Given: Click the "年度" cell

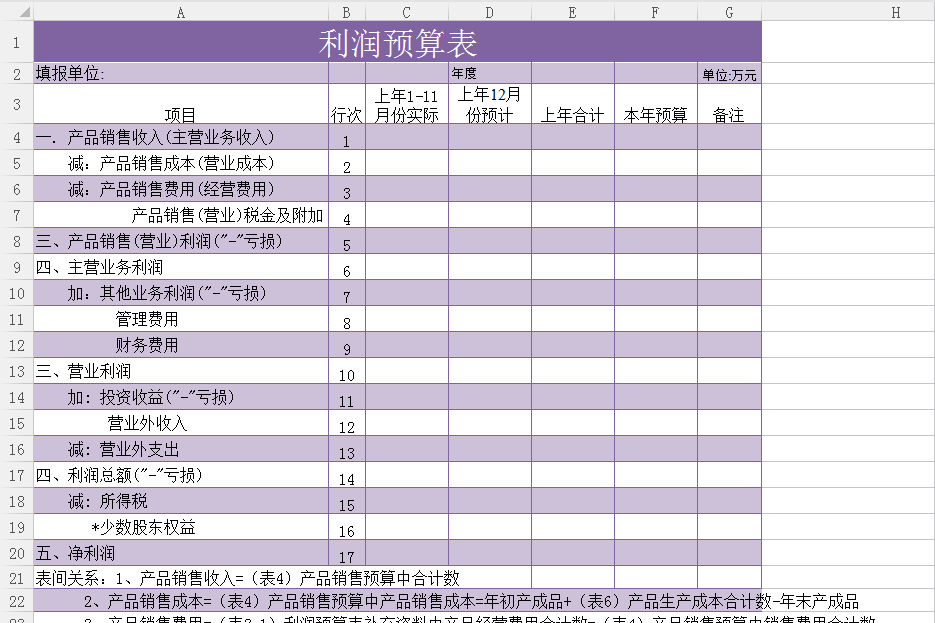Looking at the screenshot, I should point(489,73).
